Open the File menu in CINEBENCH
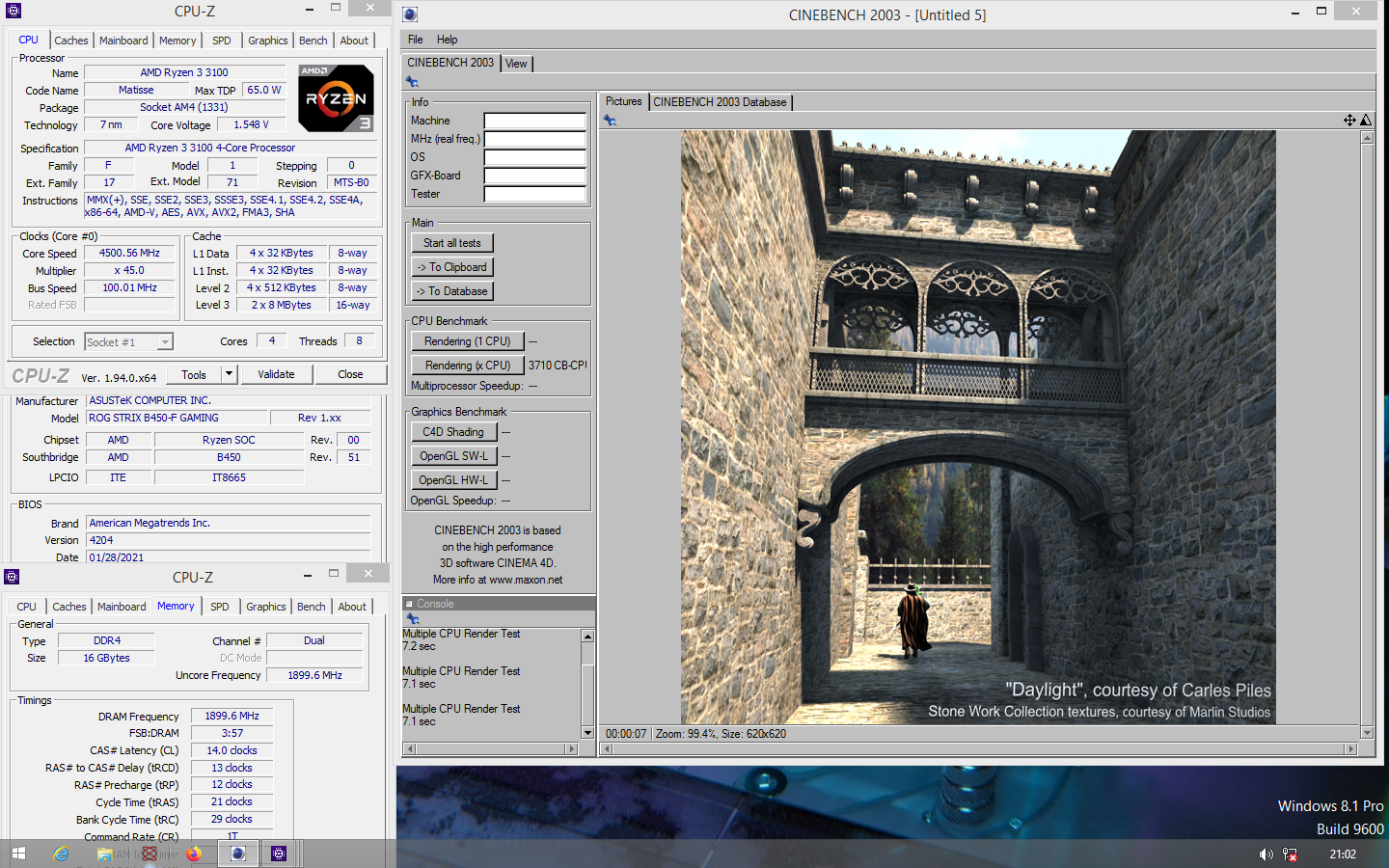Screen dimensions: 1389x868 pos(416,40)
